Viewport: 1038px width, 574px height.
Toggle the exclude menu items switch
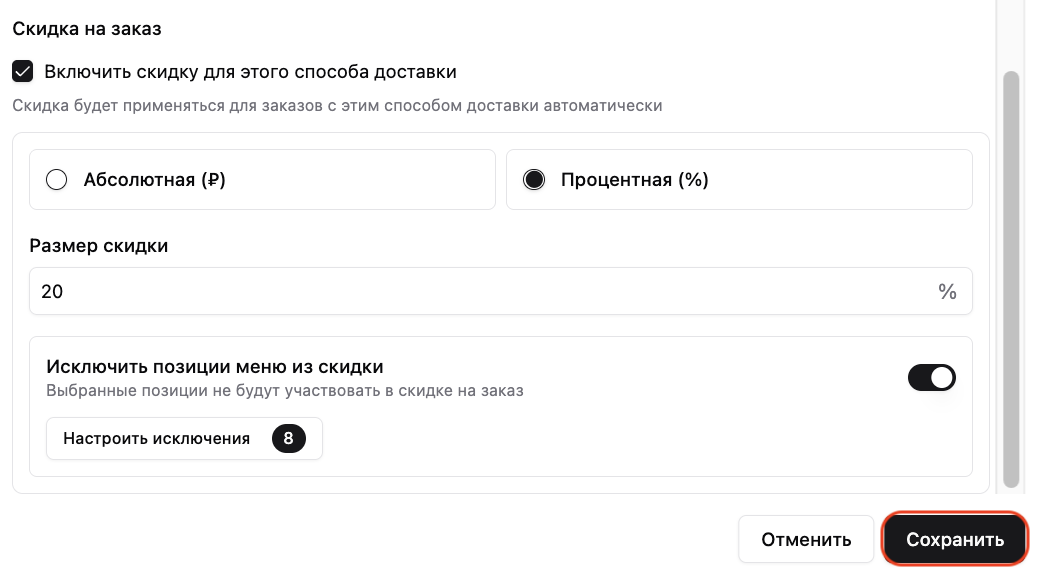931,377
